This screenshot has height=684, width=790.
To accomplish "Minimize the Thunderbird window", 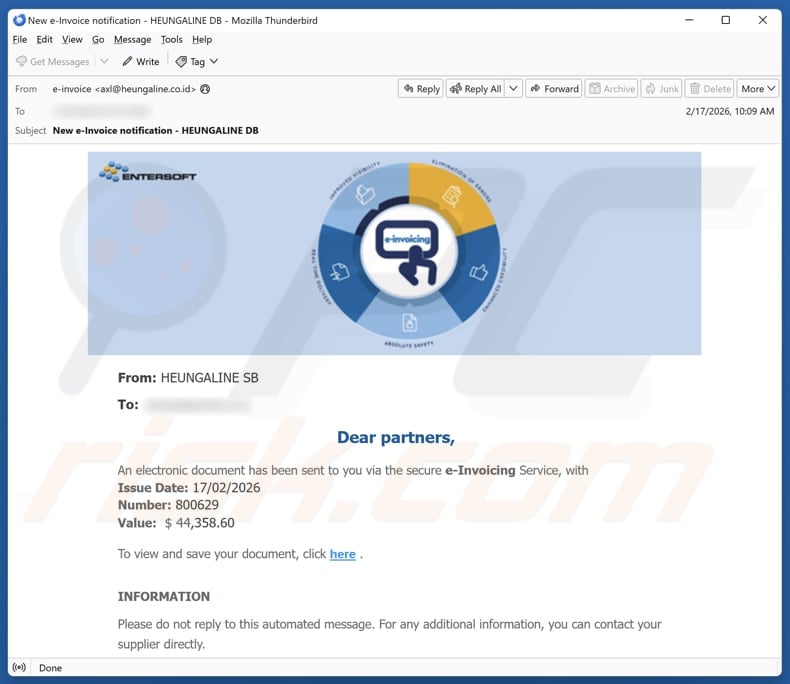I will click(689, 20).
